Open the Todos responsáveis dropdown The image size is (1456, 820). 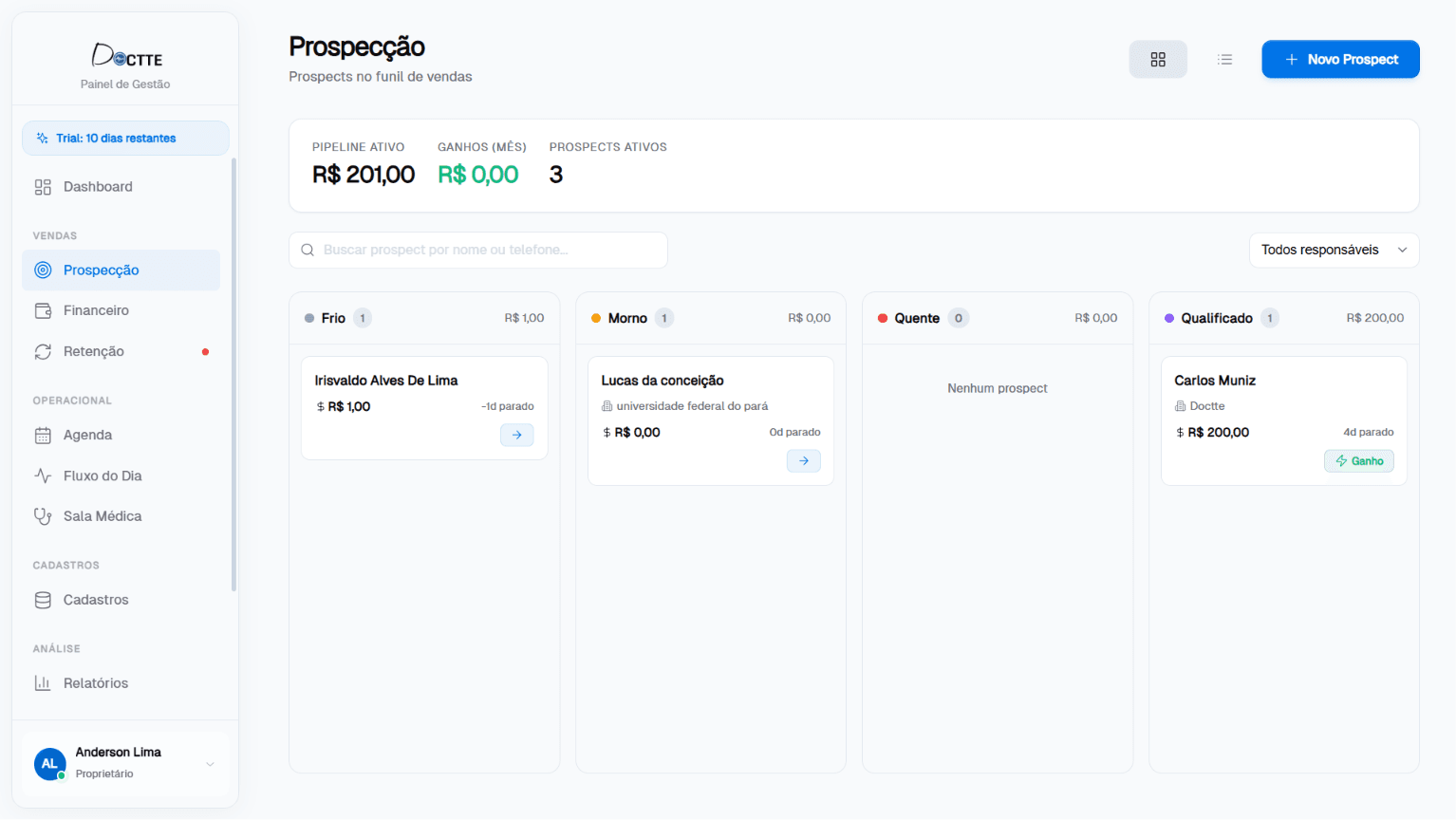tap(1335, 250)
